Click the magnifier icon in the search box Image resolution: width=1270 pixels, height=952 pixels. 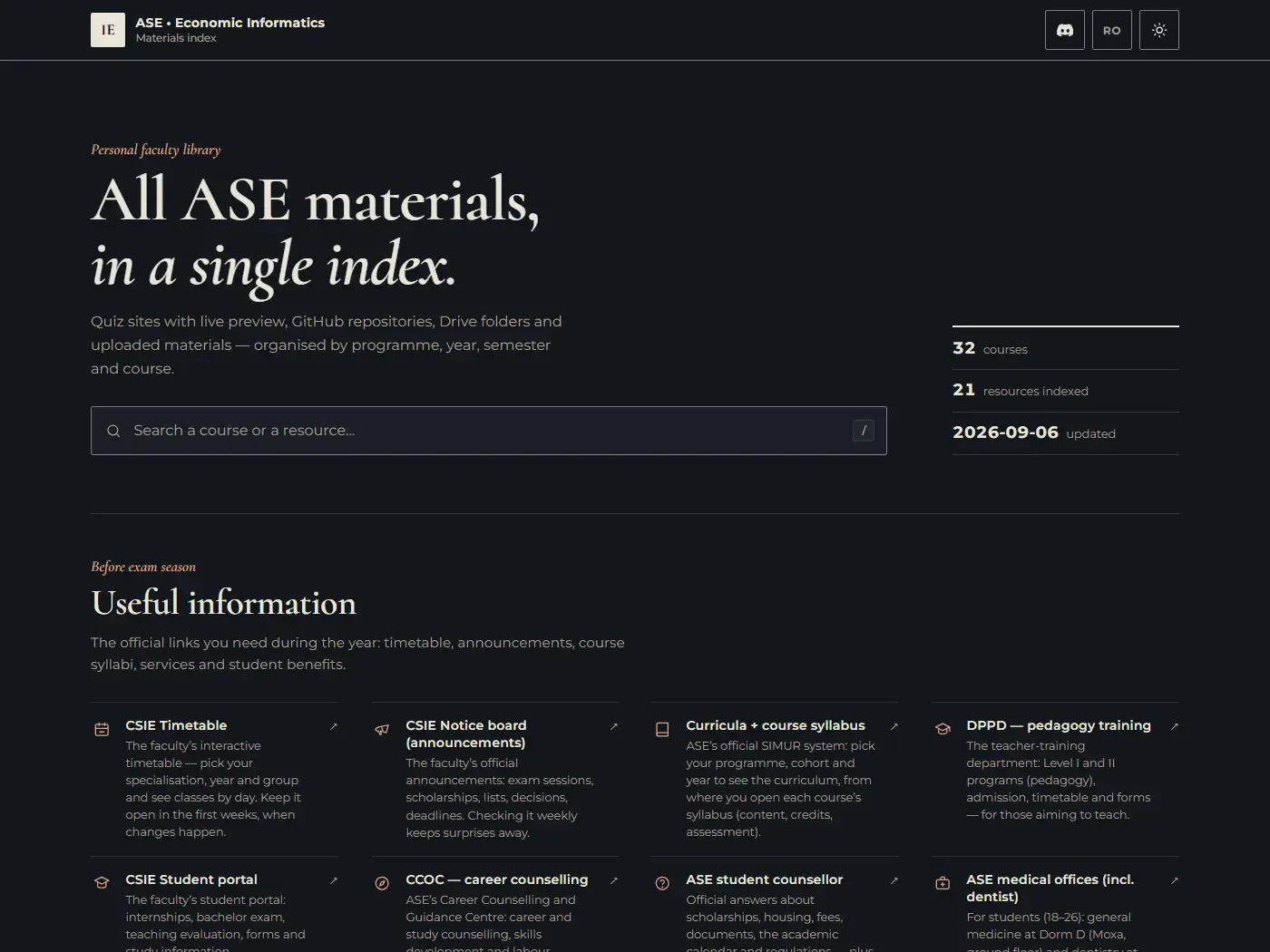tap(113, 431)
